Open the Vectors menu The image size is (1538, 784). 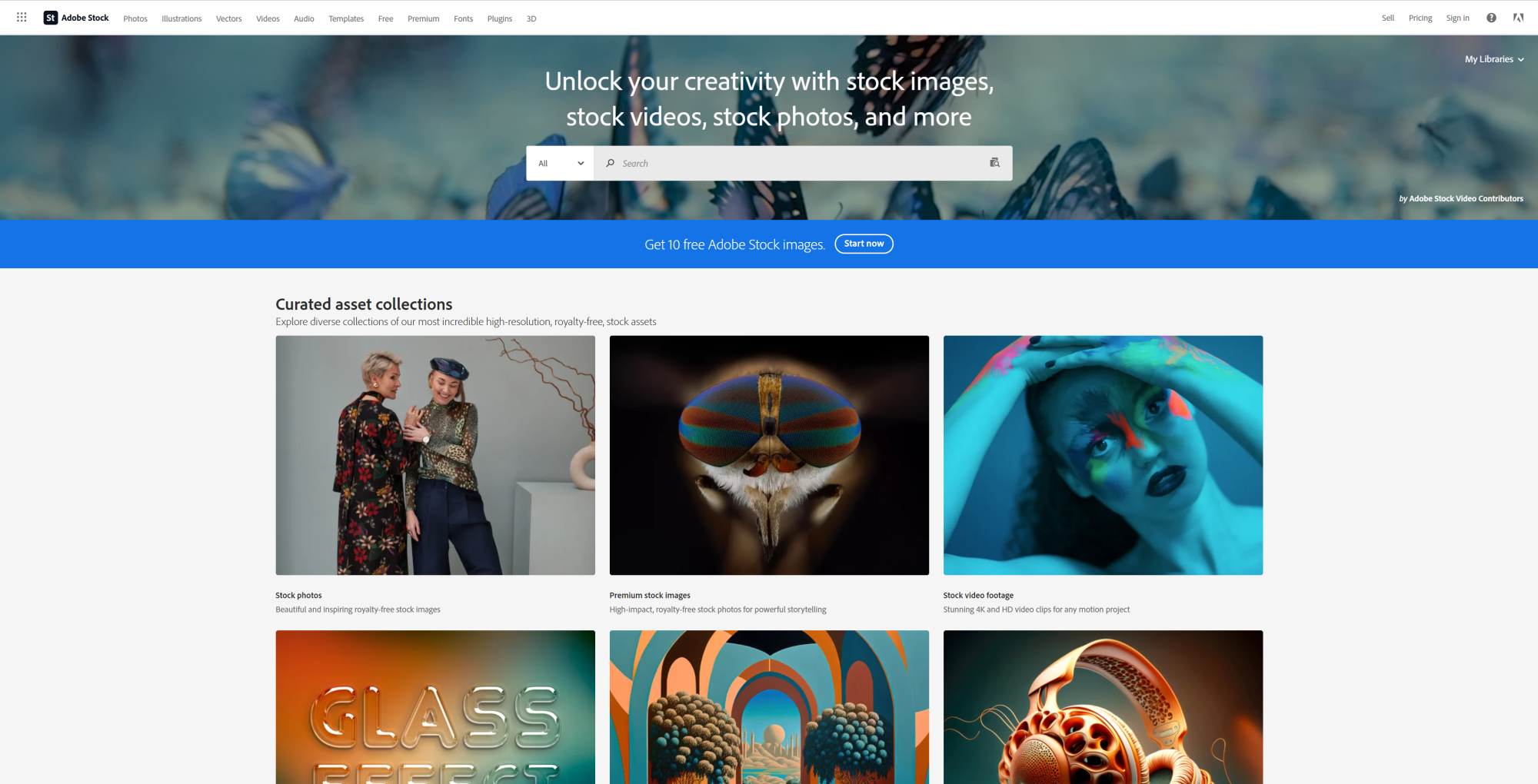tap(229, 18)
